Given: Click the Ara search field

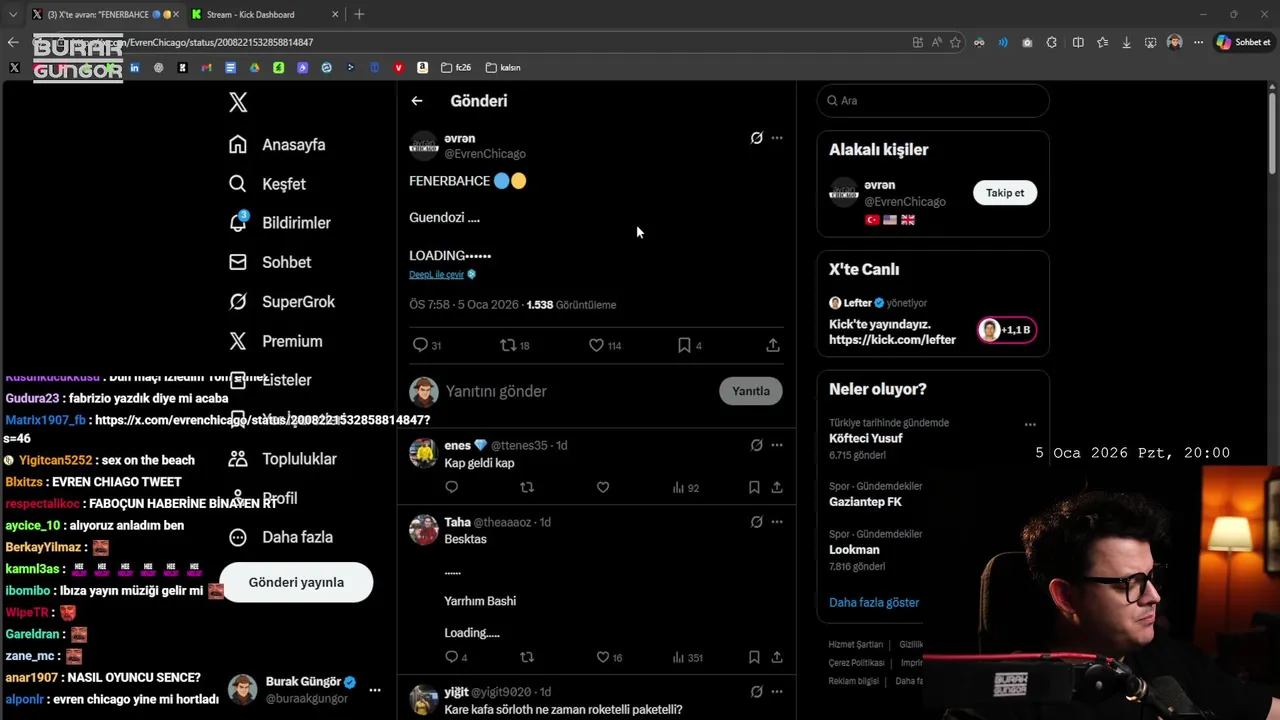Looking at the screenshot, I should pyautogui.click(x=933, y=101).
